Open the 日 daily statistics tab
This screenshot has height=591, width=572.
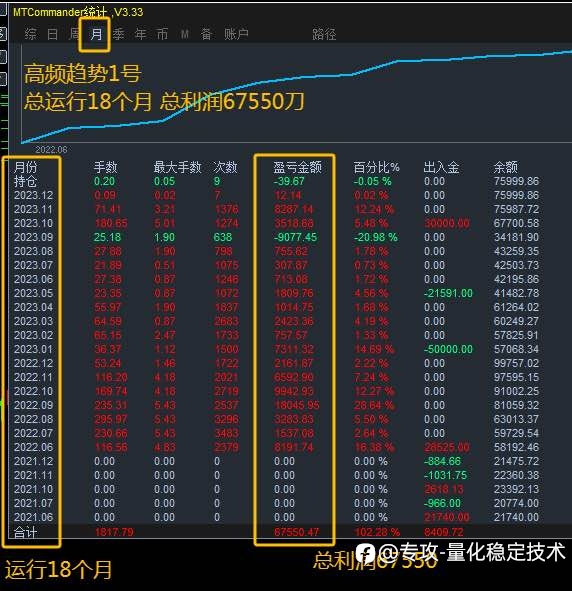tap(52, 34)
